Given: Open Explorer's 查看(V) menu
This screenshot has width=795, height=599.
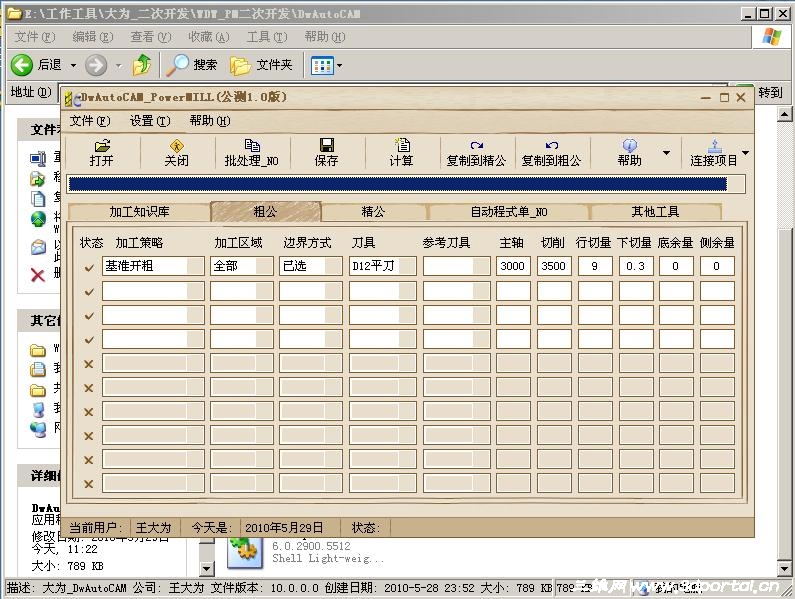Looking at the screenshot, I should click(x=151, y=37).
